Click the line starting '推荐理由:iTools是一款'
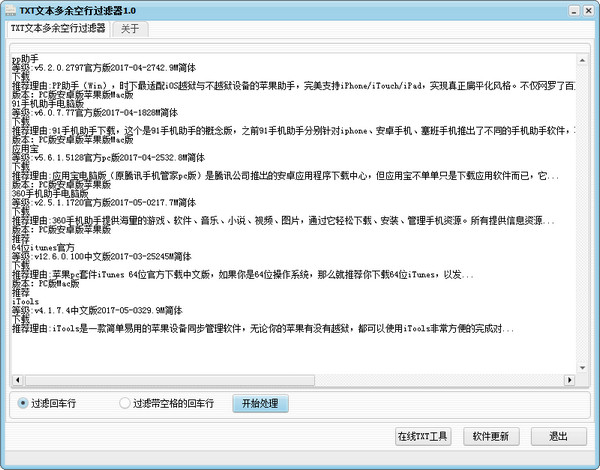The height and width of the screenshot is (470, 600). [x=263, y=328]
